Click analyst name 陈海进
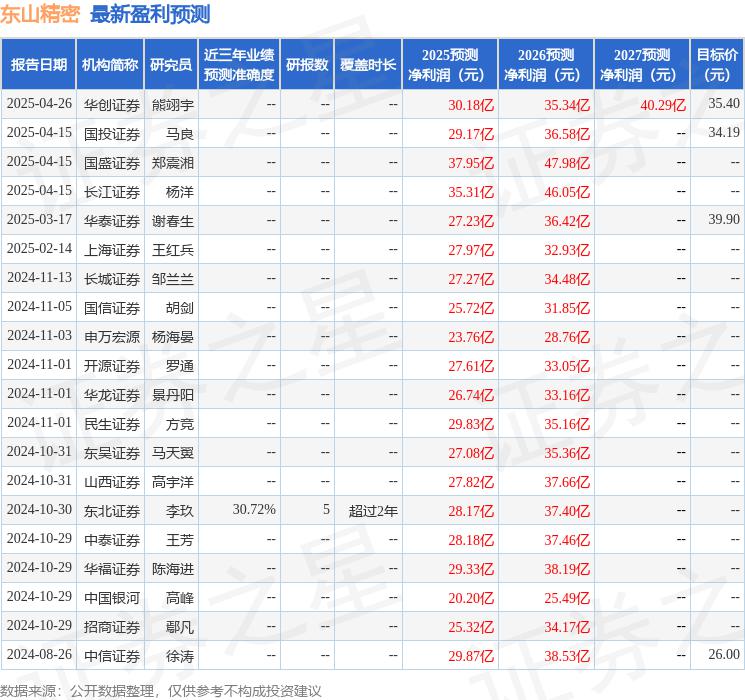The image size is (745, 700). coord(173,569)
